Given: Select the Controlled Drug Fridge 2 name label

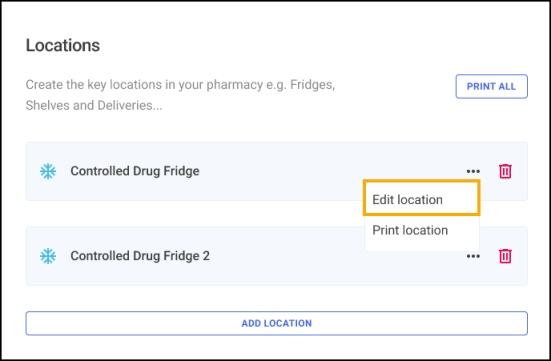Looking at the screenshot, I should tap(140, 256).
